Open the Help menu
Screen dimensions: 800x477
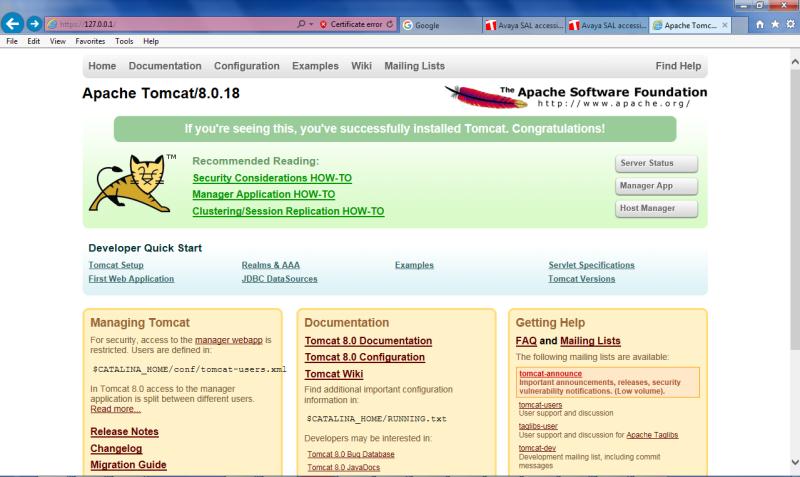click(151, 41)
